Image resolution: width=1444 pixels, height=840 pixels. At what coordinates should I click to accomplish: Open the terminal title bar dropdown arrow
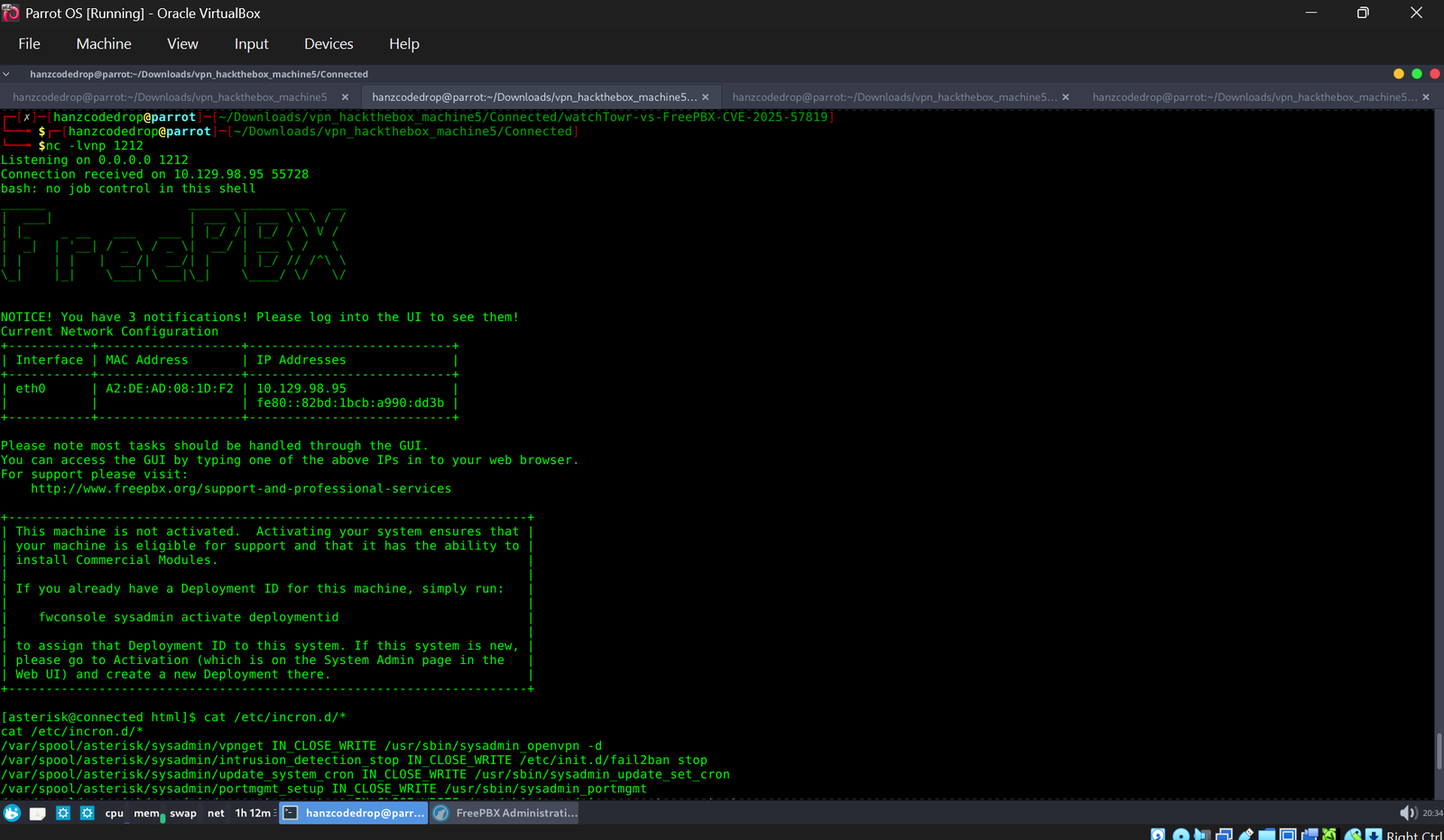tap(6, 74)
